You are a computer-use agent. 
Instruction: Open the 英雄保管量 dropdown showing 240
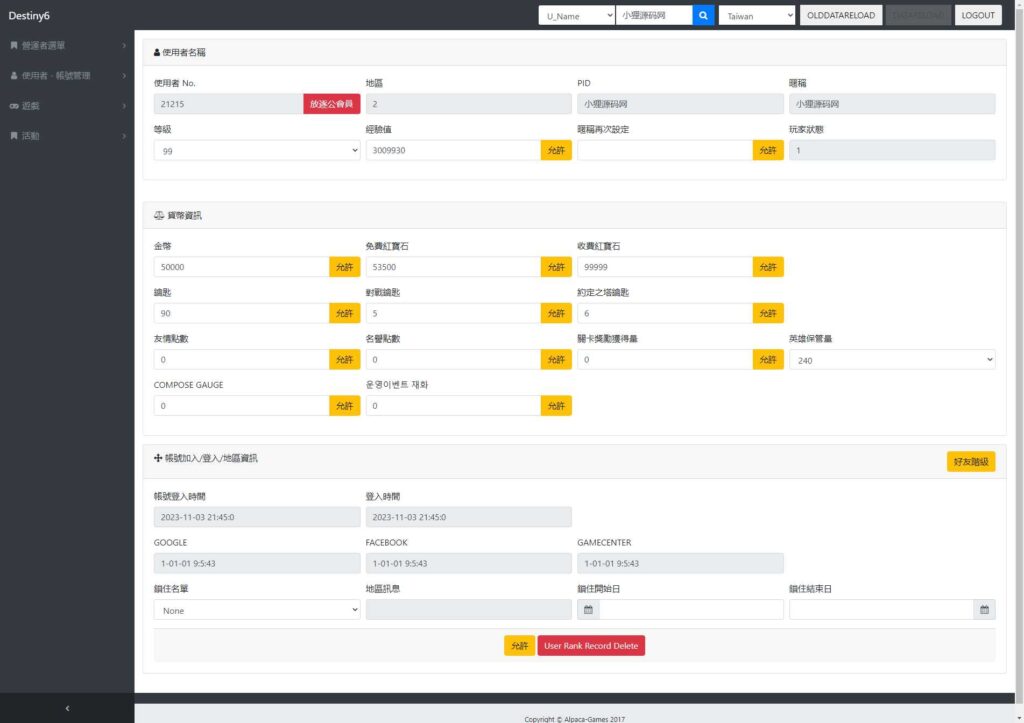pyautogui.click(x=891, y=359)
